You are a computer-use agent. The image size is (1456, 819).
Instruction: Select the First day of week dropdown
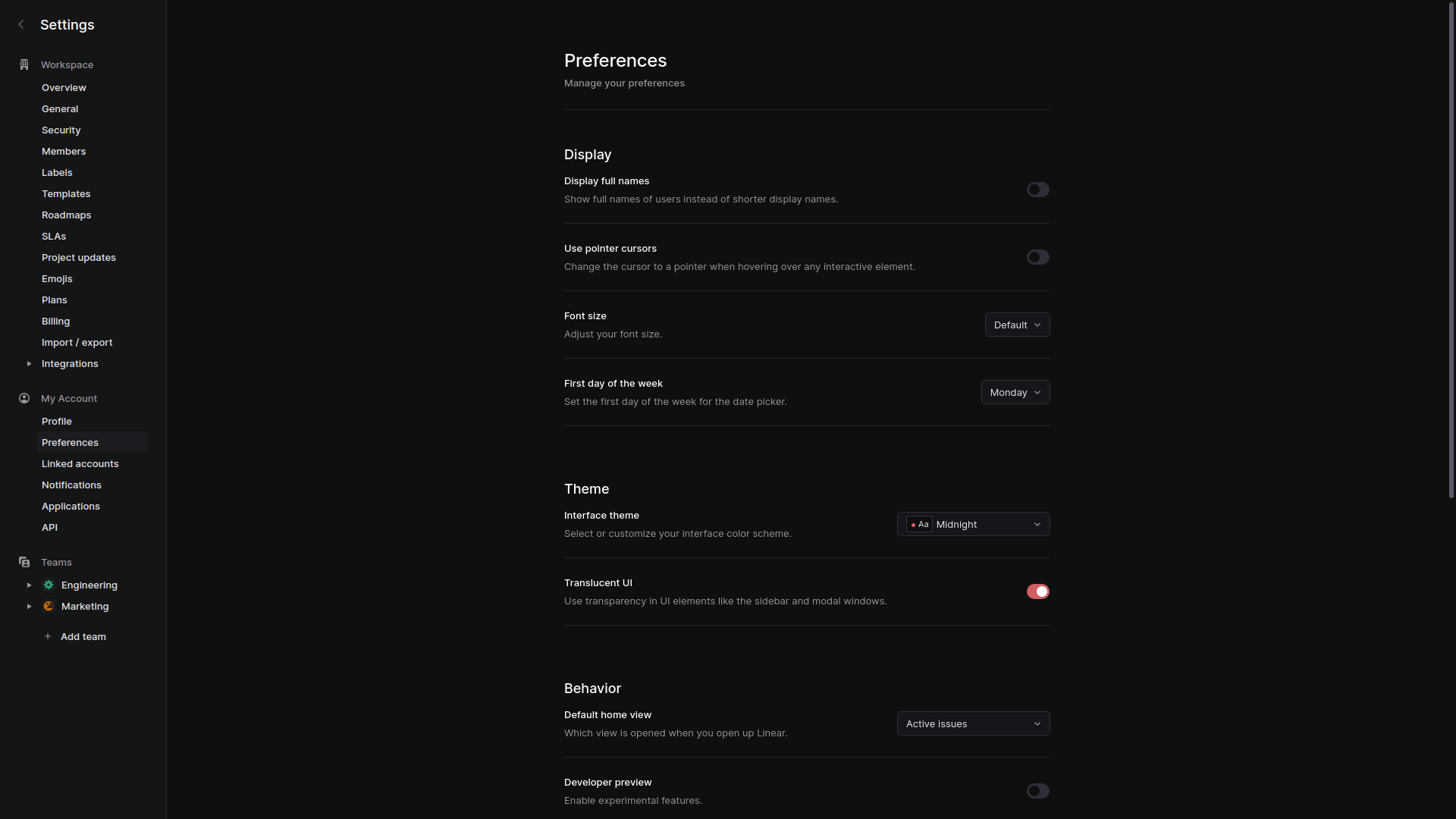pos(1014,391)
